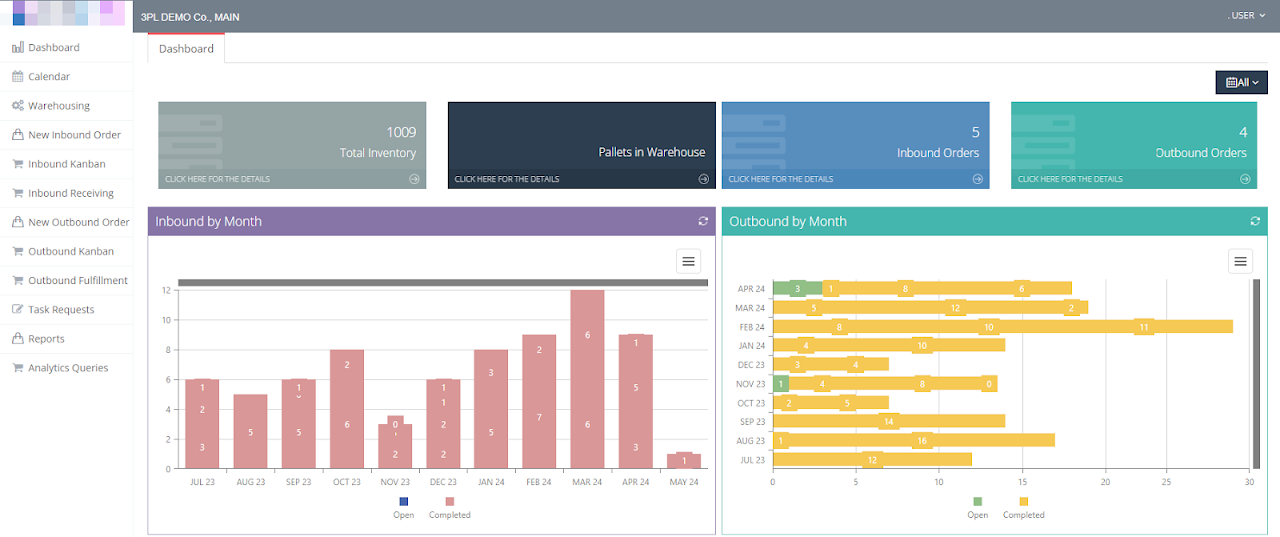Click the Inbound Kanban cart icon
The height and width of the screenshot is (537, 1280).
pos(18,164)
